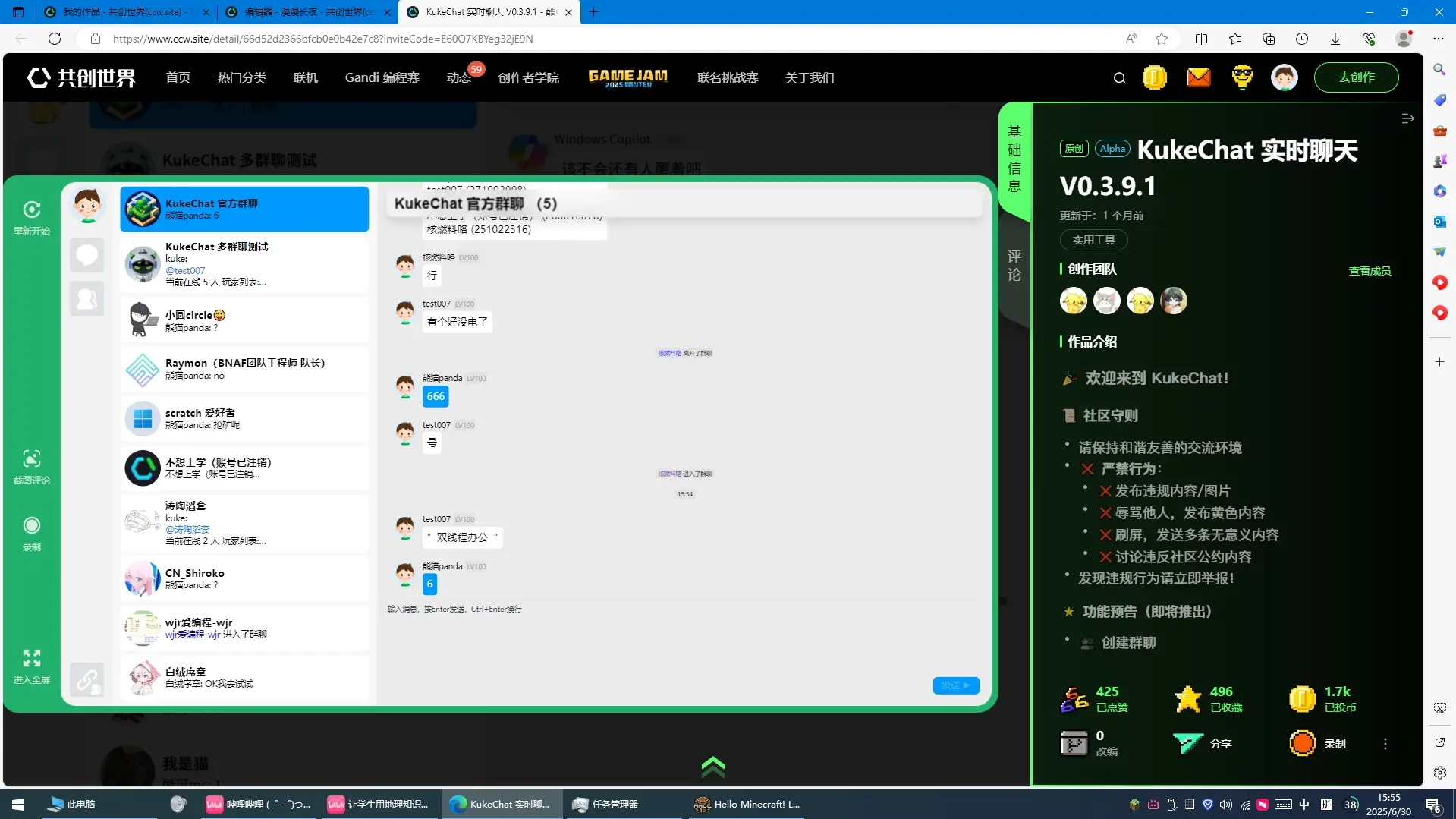
Task: Open the 涛陶滔套 chat
Action: pyautogui.click(x=244, y=523)
